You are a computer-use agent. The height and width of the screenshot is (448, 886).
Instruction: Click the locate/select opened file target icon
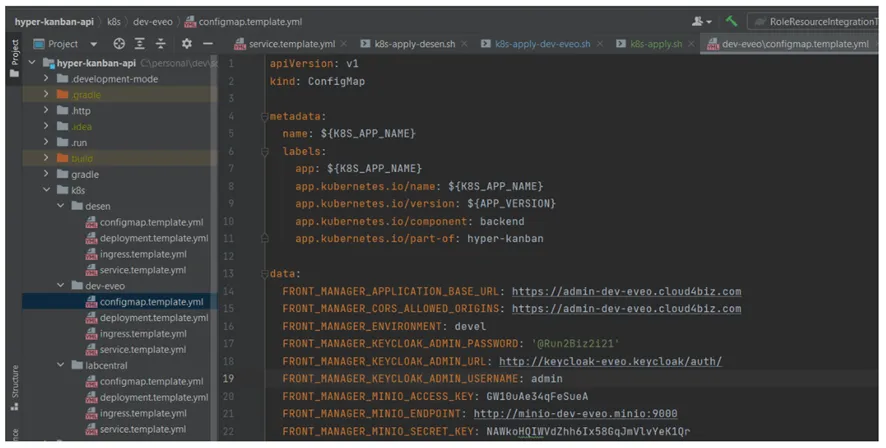(x=119, y=44)
